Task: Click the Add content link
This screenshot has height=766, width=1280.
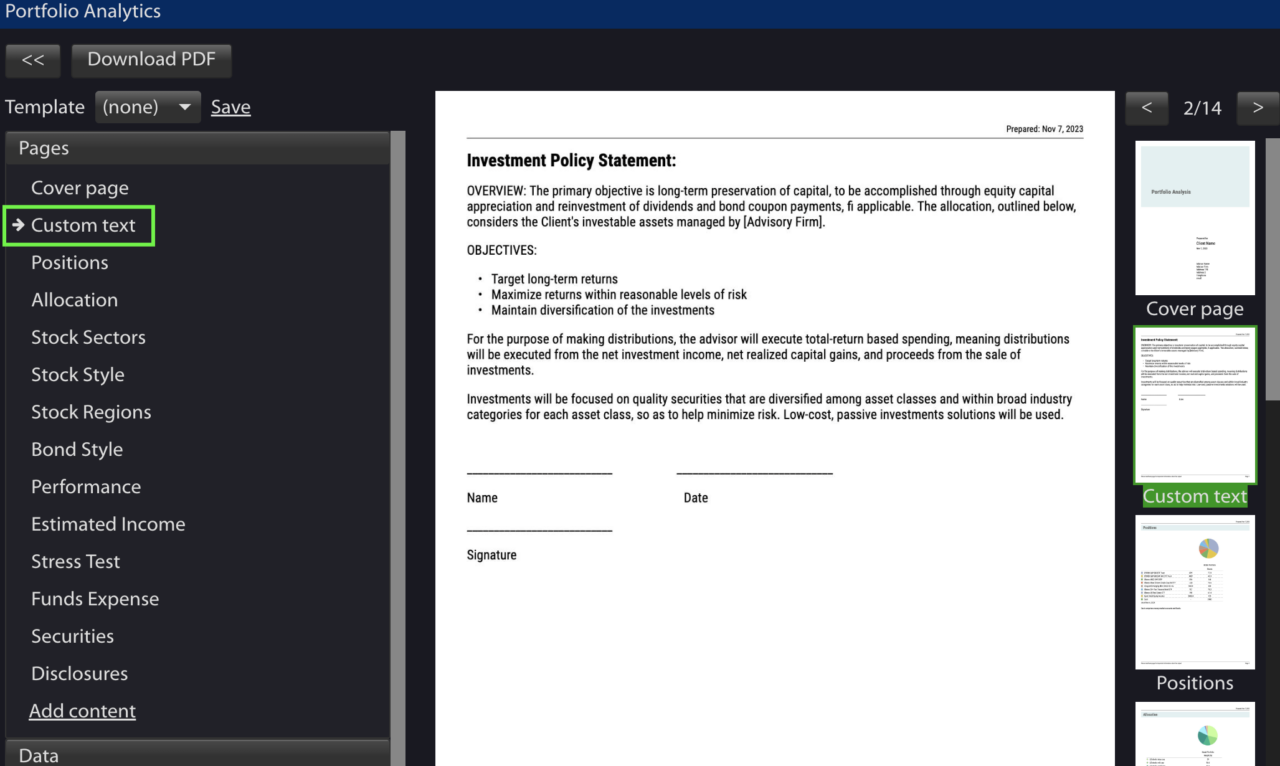Action: (x=82, y=711)
